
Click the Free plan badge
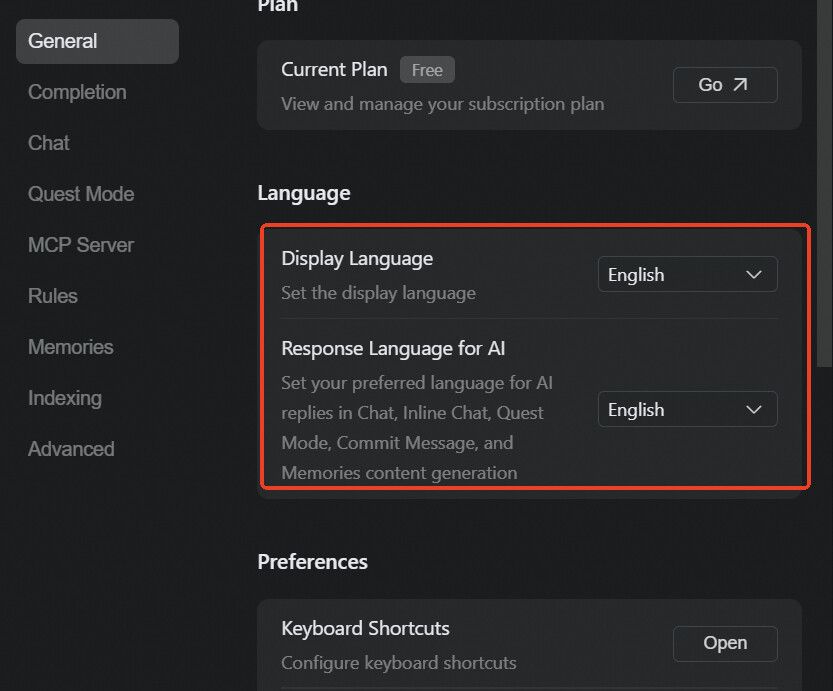pyautogui.click(x=427, y=70)
